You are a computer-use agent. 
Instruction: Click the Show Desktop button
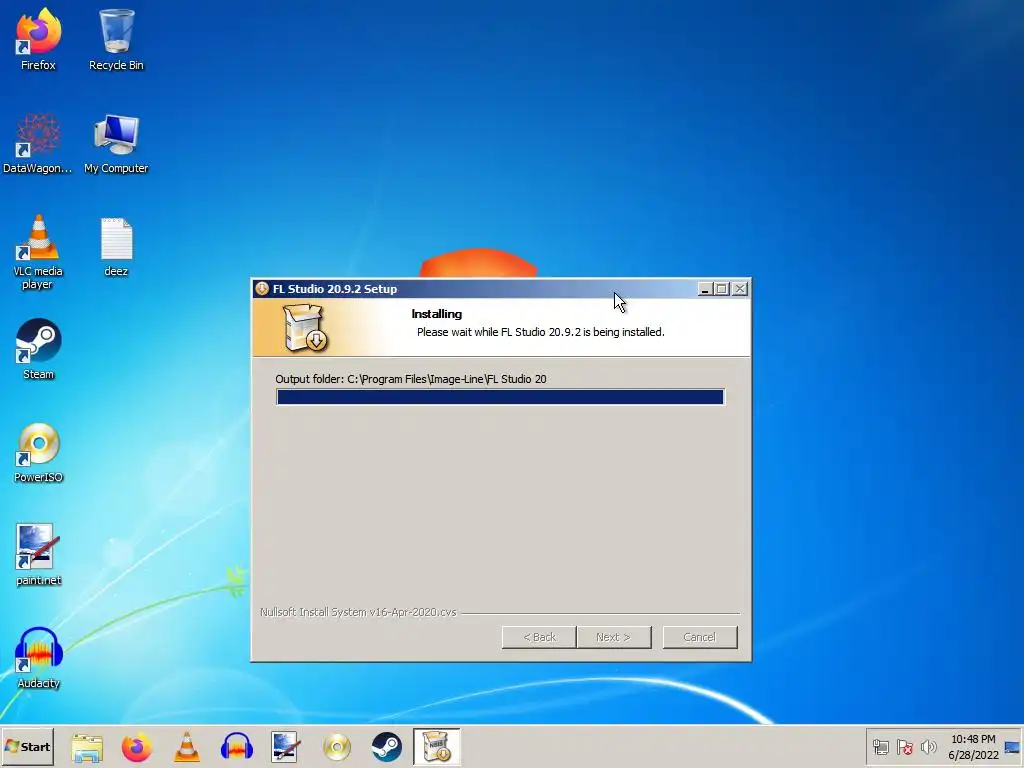point(1013,746)
